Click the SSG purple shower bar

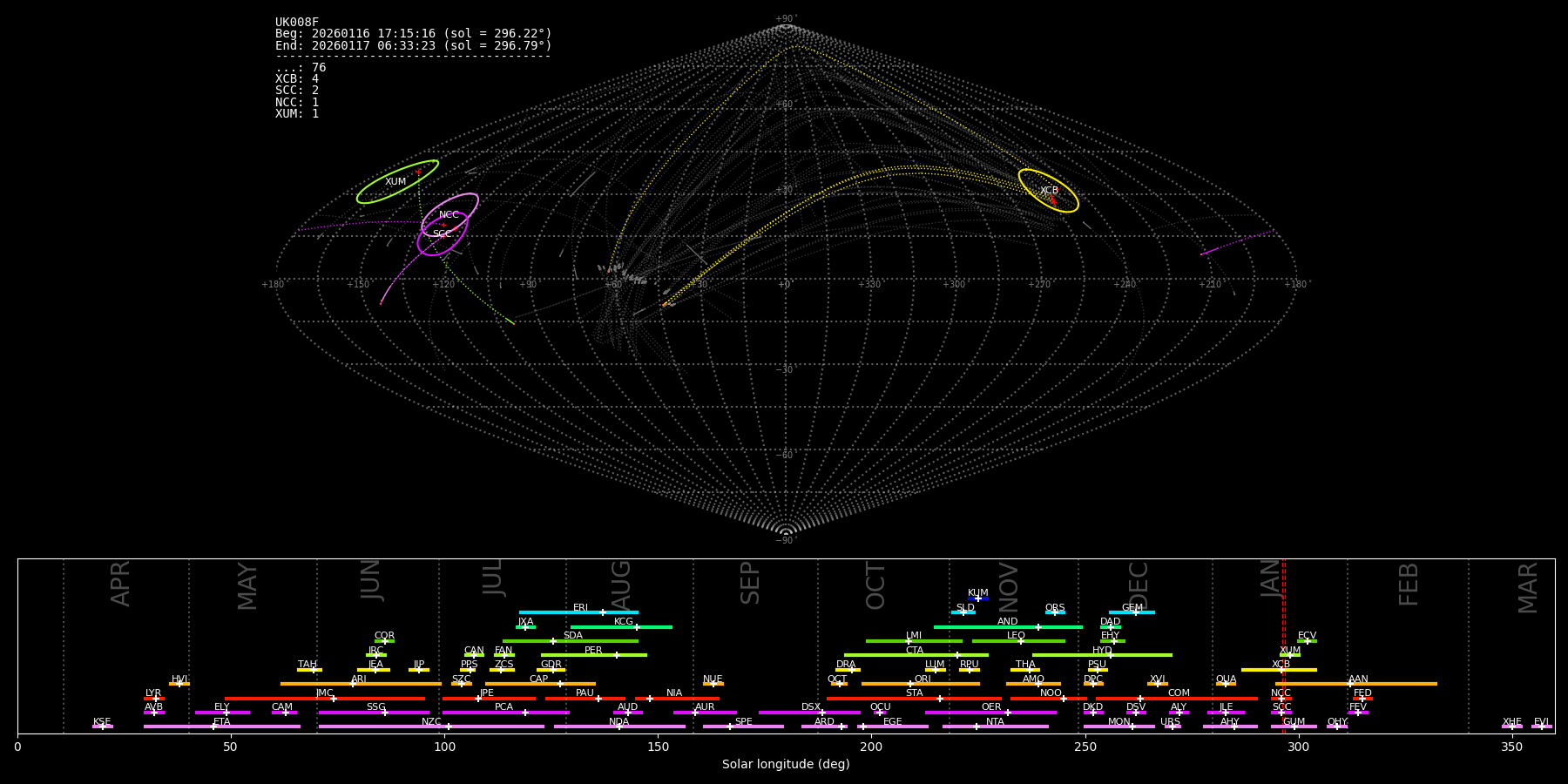(x=374, y=713)
